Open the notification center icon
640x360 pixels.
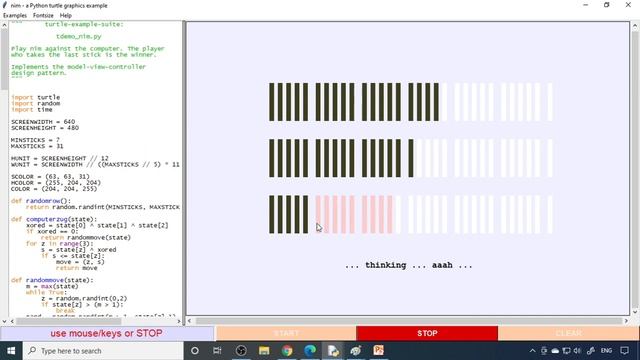[624, 351]
